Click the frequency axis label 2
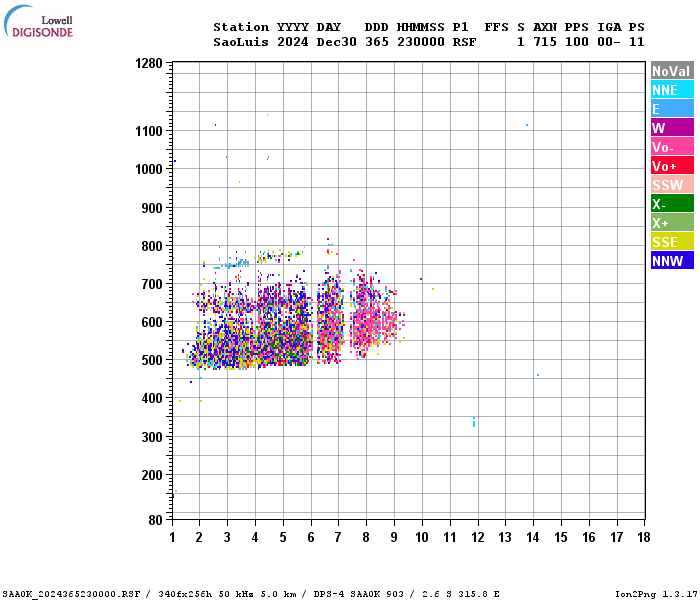 click(199, 538)
